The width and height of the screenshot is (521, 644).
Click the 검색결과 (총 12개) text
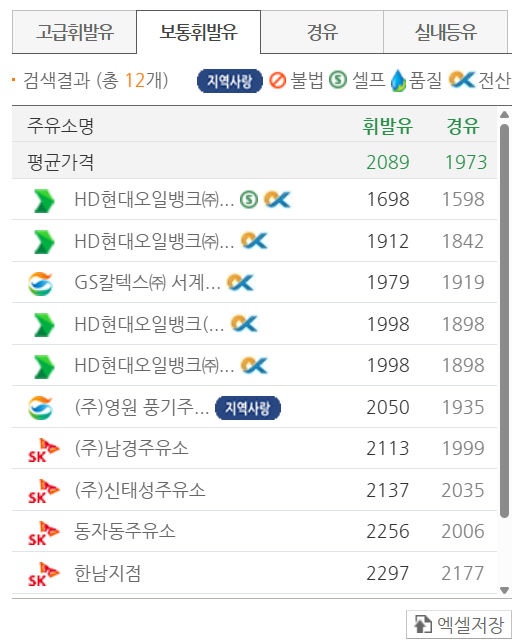point(95,80)
